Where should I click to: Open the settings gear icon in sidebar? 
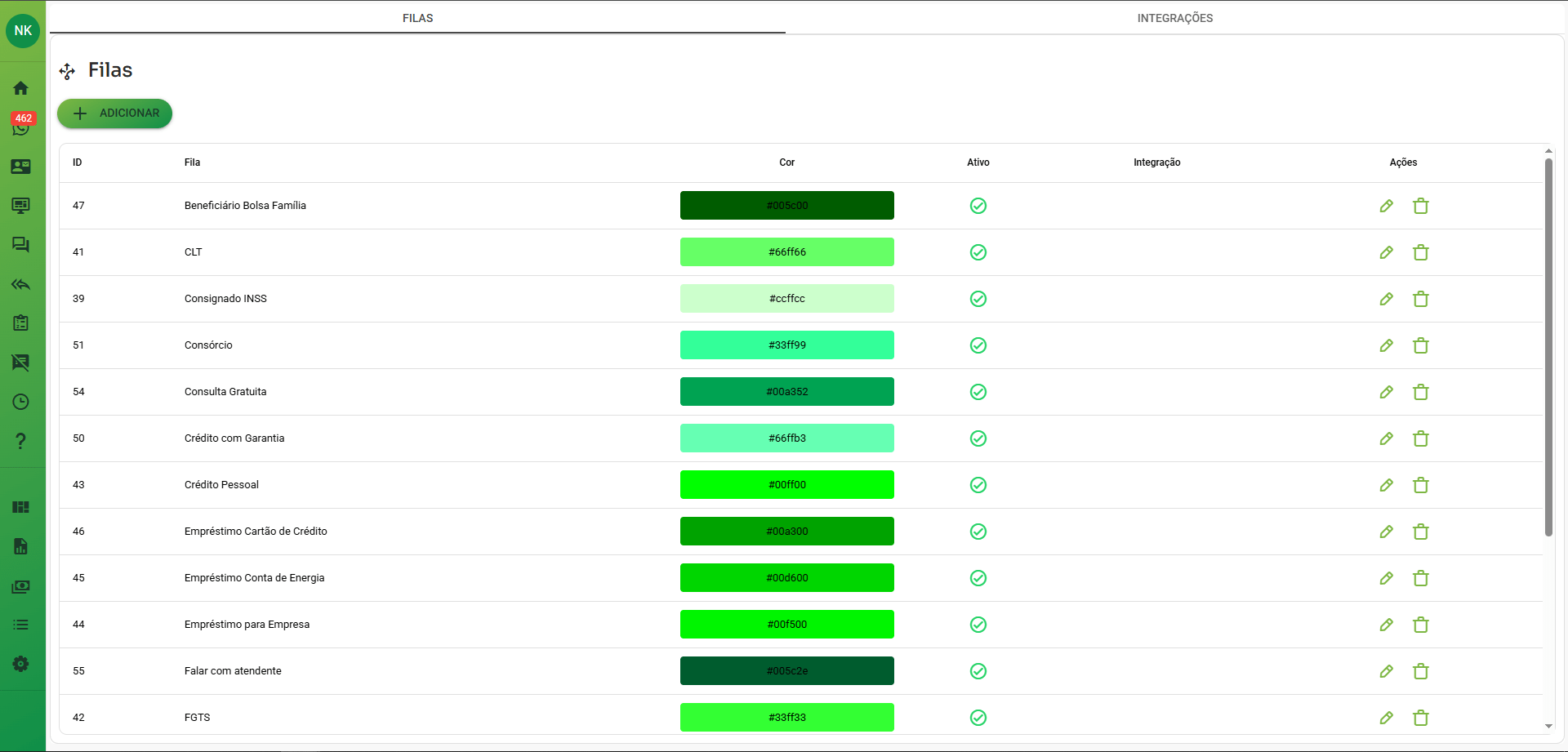click(21, 664)
